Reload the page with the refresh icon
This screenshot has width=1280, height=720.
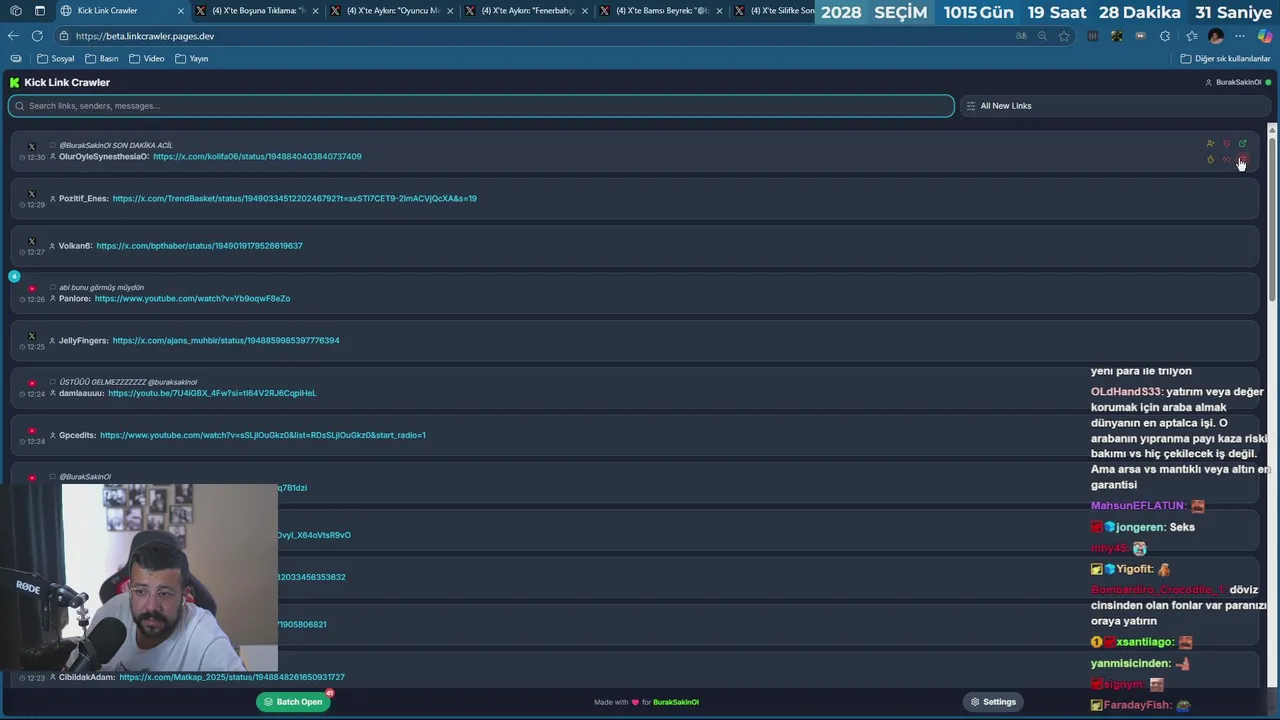pos(37,36)
